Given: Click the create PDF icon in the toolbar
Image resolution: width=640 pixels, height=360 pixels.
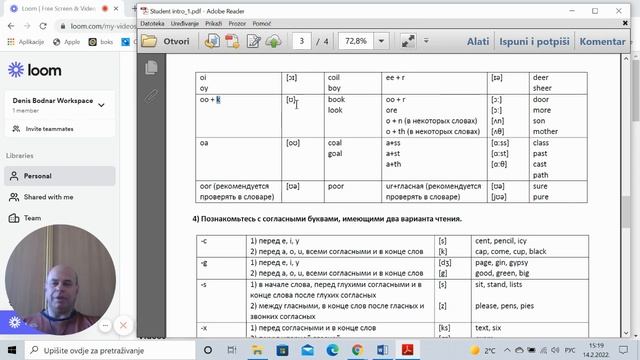Looking at the screenshot, I should coord(232,41).
